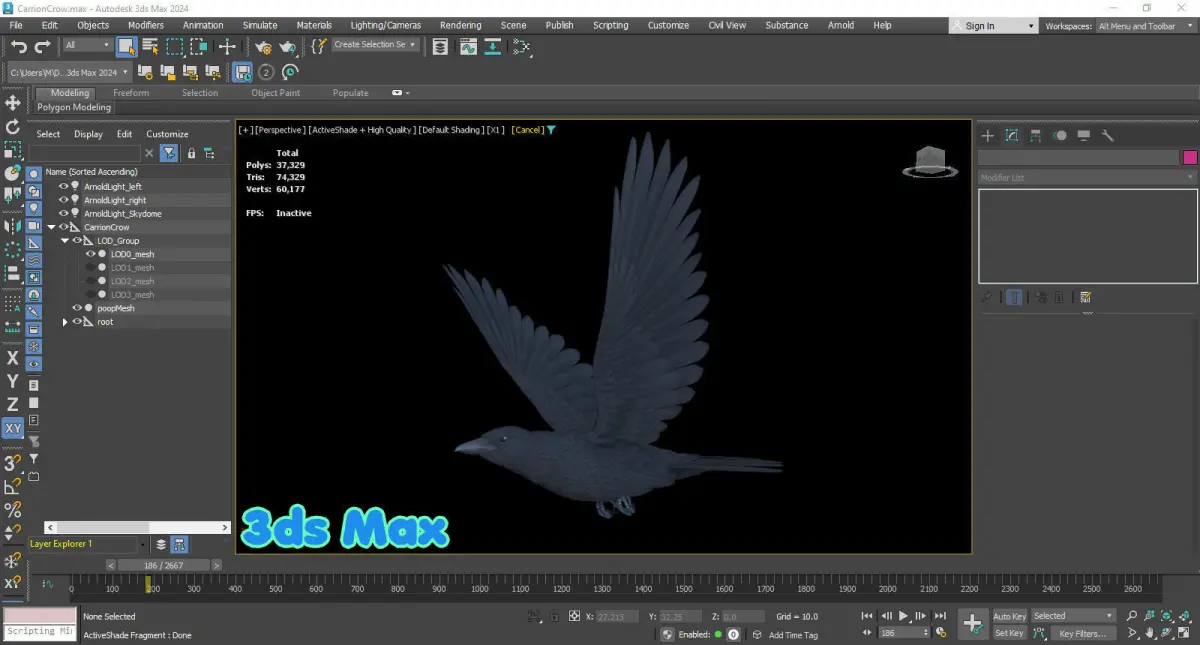Select the XY plane constraint
This screenshot has height=645, width=1200.
13,428
